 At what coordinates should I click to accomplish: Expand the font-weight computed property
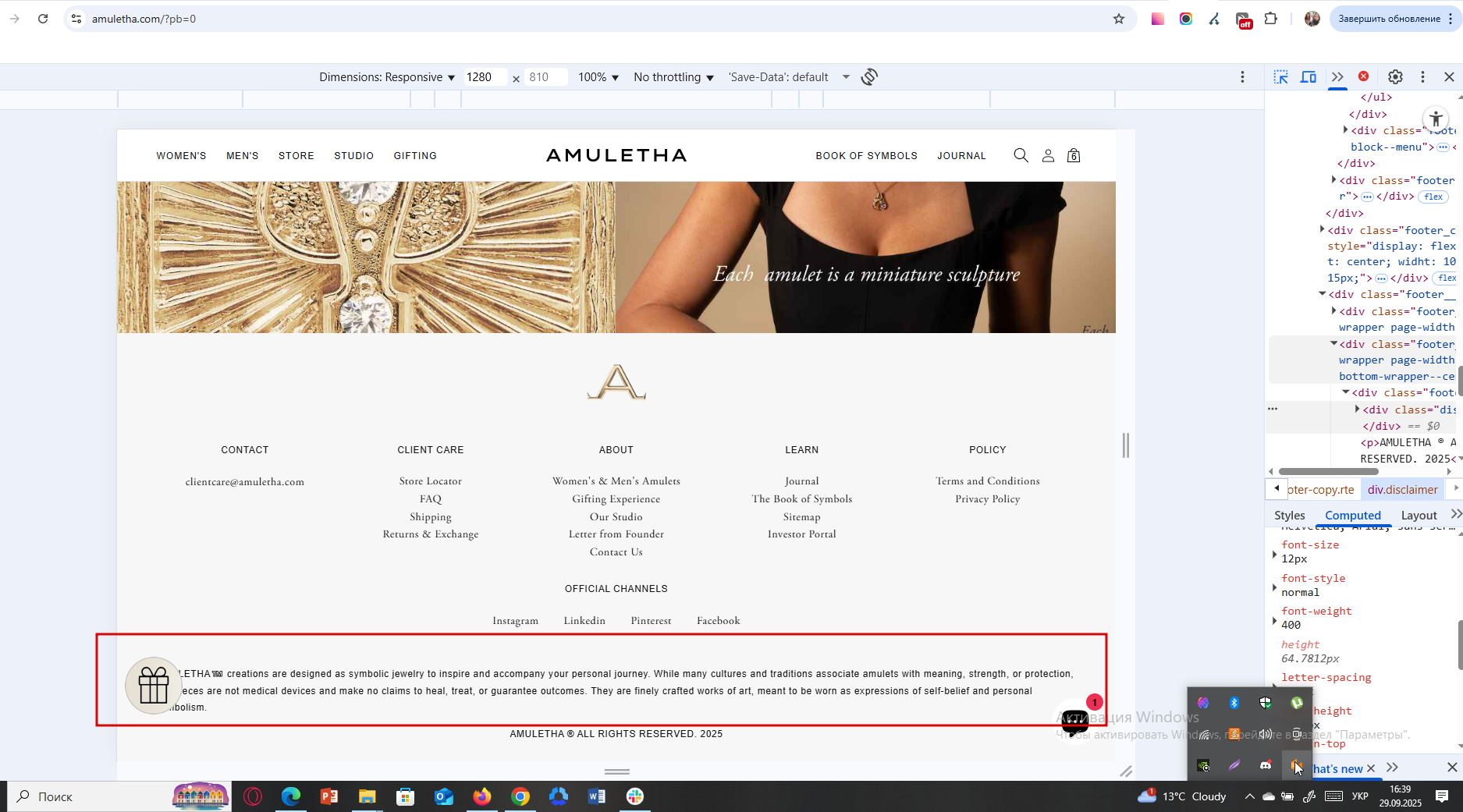tap(1275, 621)
